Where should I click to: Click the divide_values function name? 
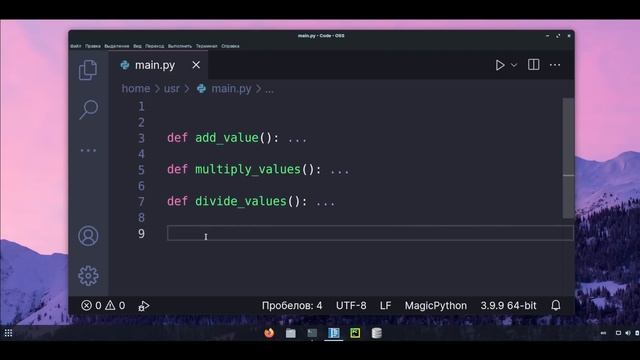[241, 201]
